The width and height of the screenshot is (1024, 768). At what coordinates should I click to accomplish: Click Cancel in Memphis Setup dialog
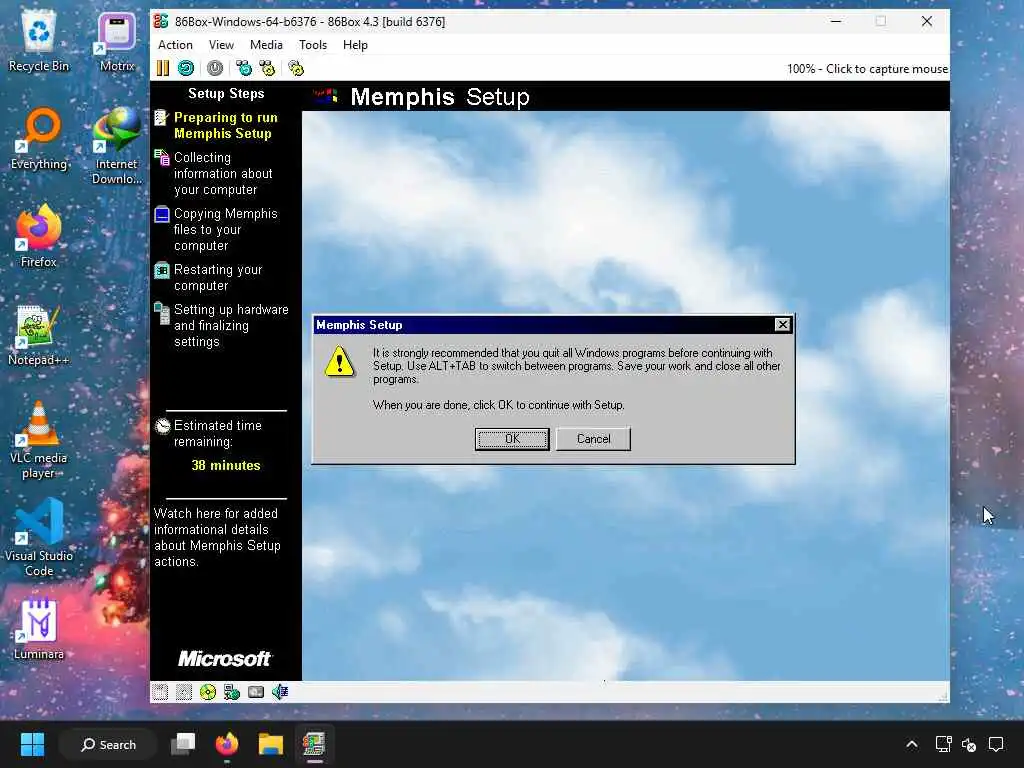tap(593, 439)
